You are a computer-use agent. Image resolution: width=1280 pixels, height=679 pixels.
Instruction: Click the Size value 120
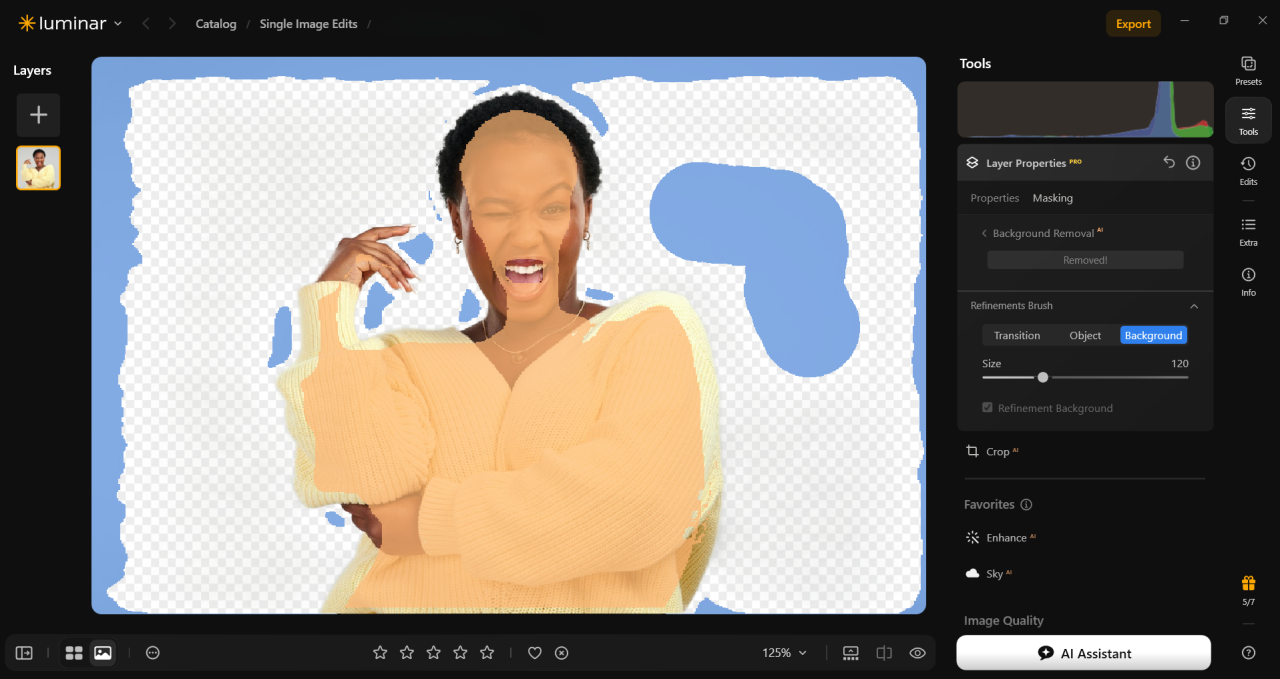pos(1180,364)
